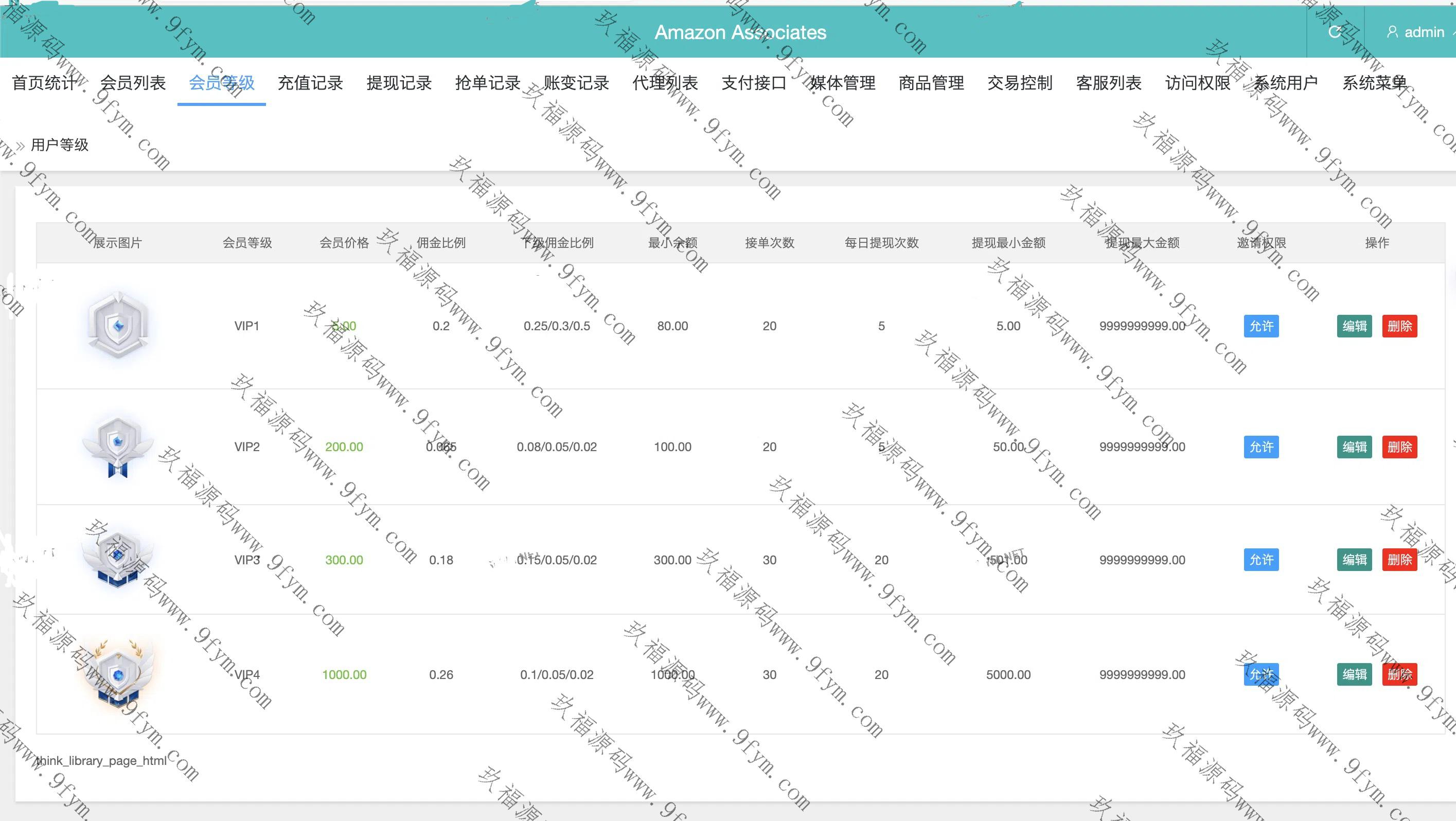Switch to 充值记录 tab
The image size is (1456, 821).
(x=310, y=83)
